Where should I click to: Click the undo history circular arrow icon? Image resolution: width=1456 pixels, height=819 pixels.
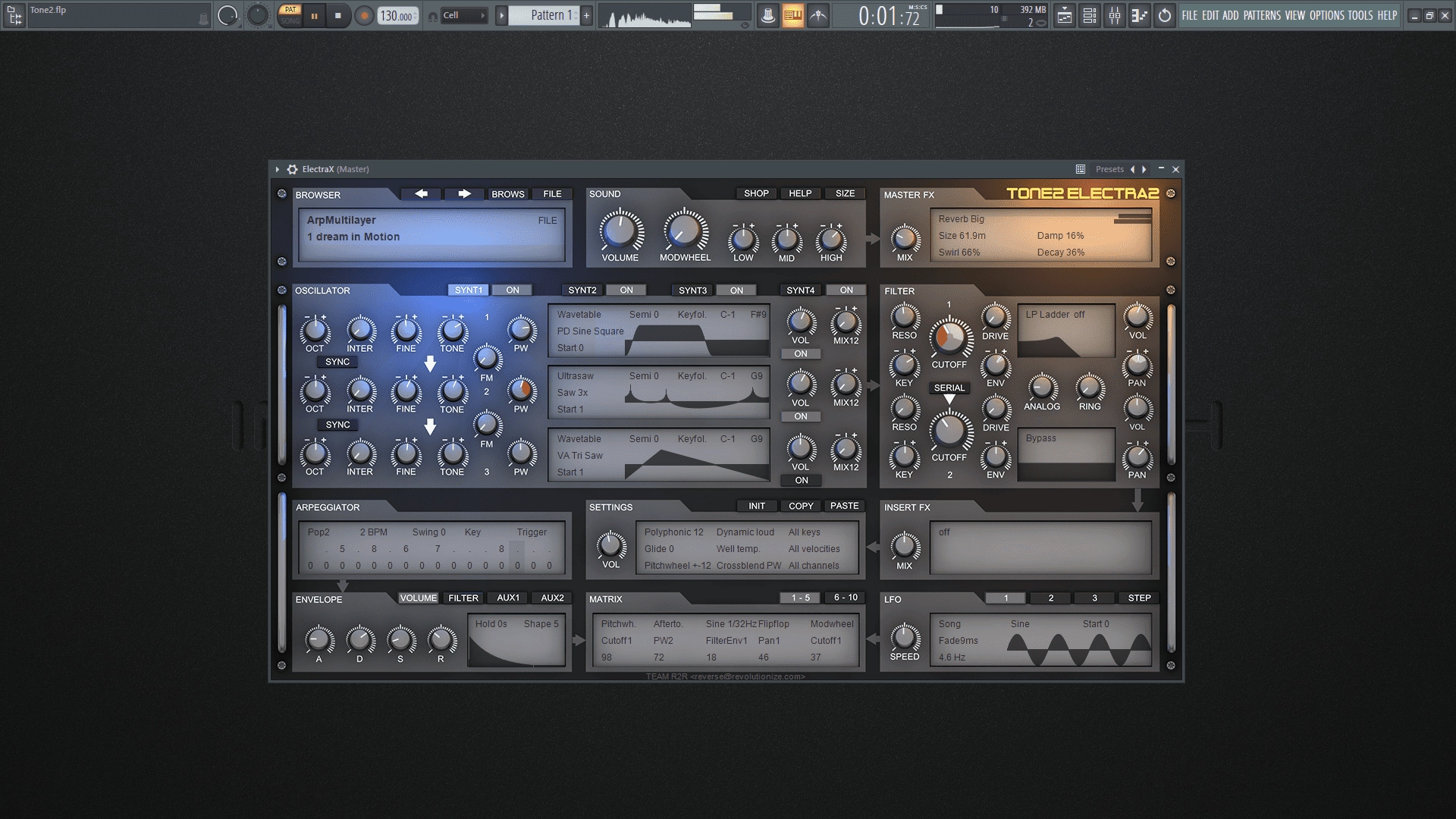pos(1165,15)
